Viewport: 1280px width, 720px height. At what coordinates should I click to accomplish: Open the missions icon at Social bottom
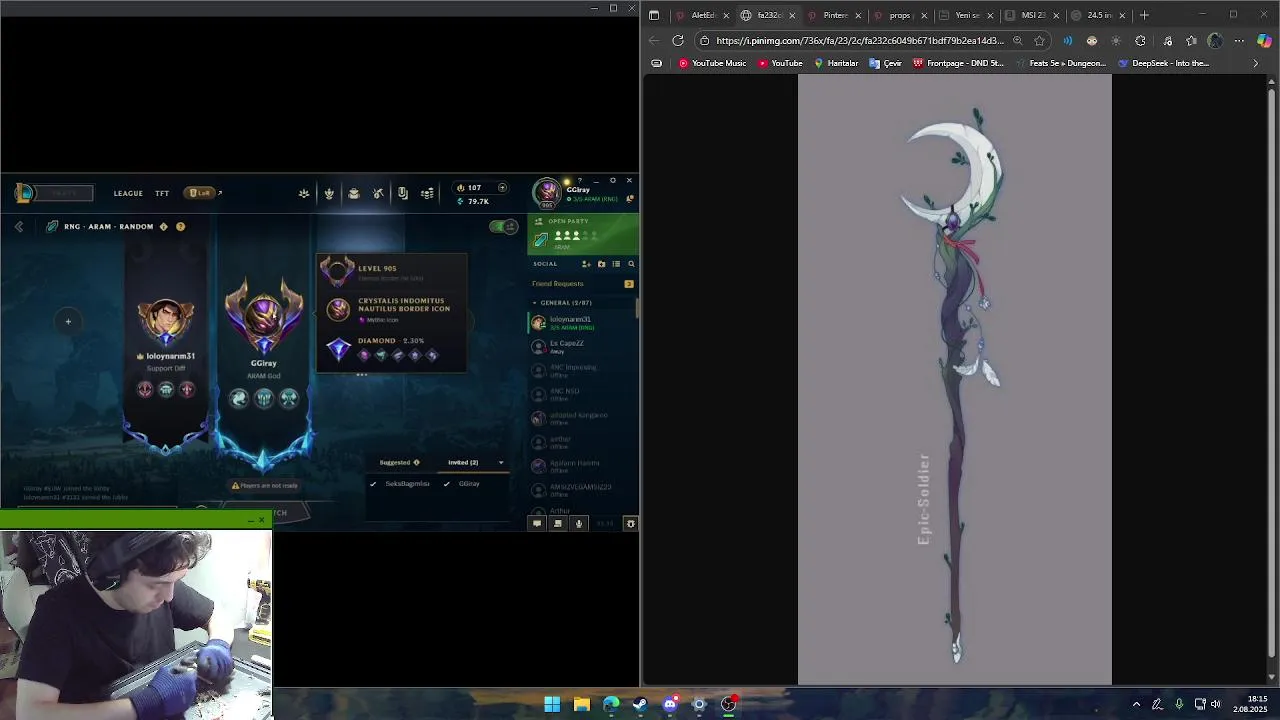pos(558,524)
